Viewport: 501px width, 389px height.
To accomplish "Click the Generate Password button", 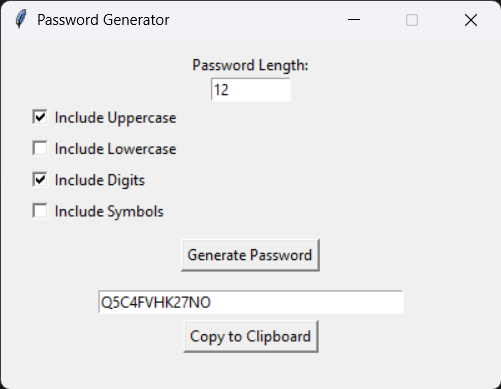I will coord(250,255).
